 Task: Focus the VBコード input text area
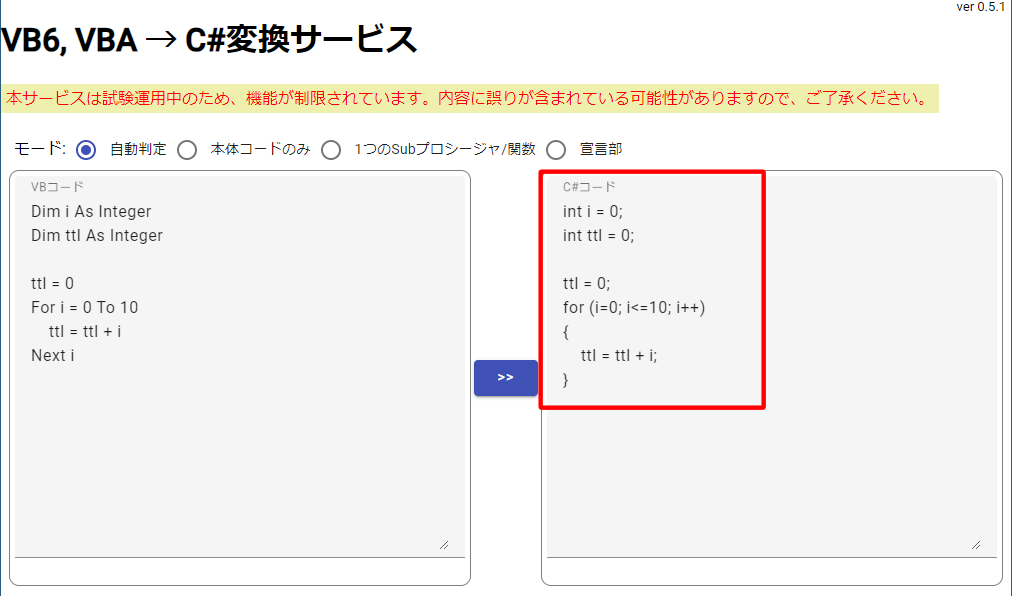click(x=240, y=367)
